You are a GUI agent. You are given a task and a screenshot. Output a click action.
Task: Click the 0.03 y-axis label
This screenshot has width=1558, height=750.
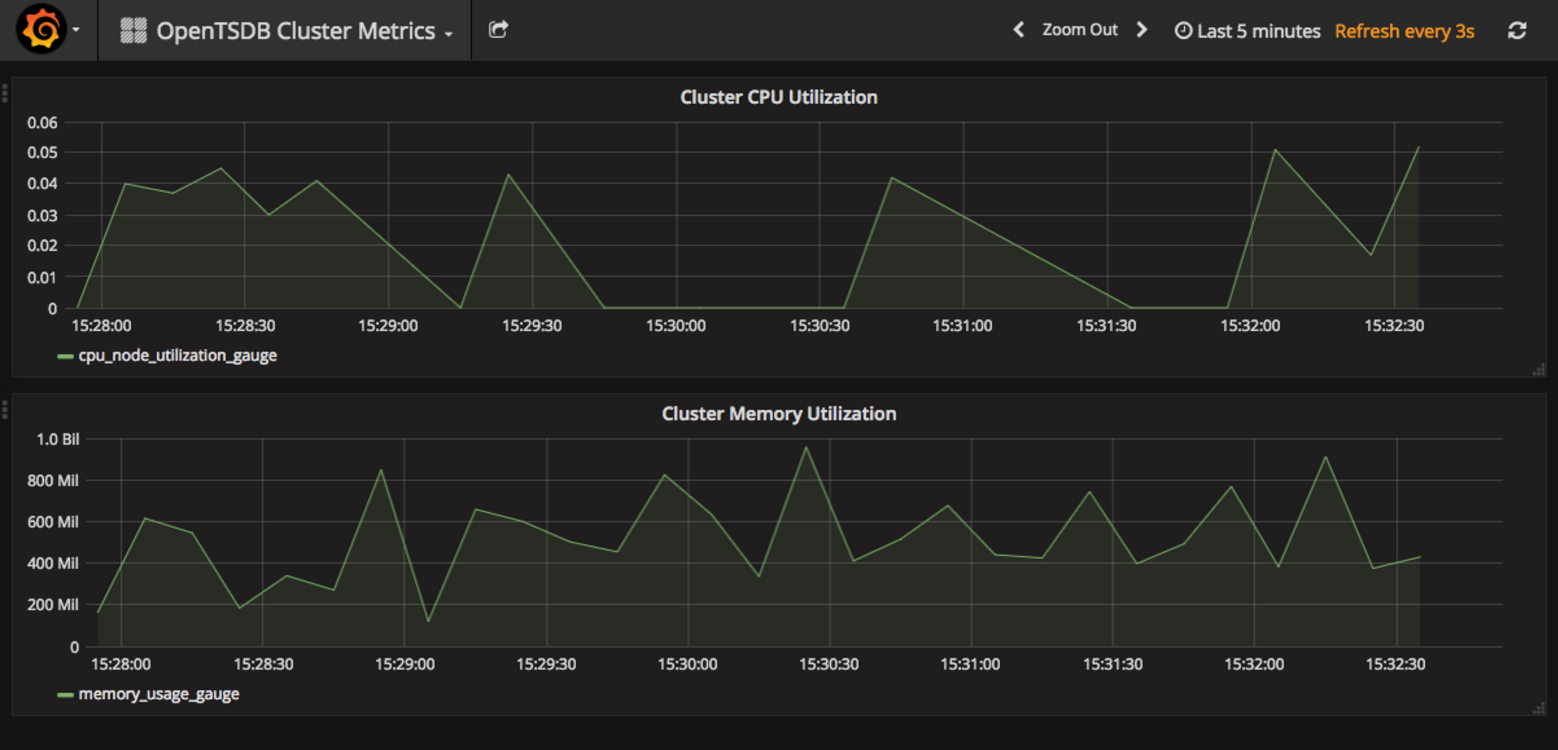pos(41,215)
